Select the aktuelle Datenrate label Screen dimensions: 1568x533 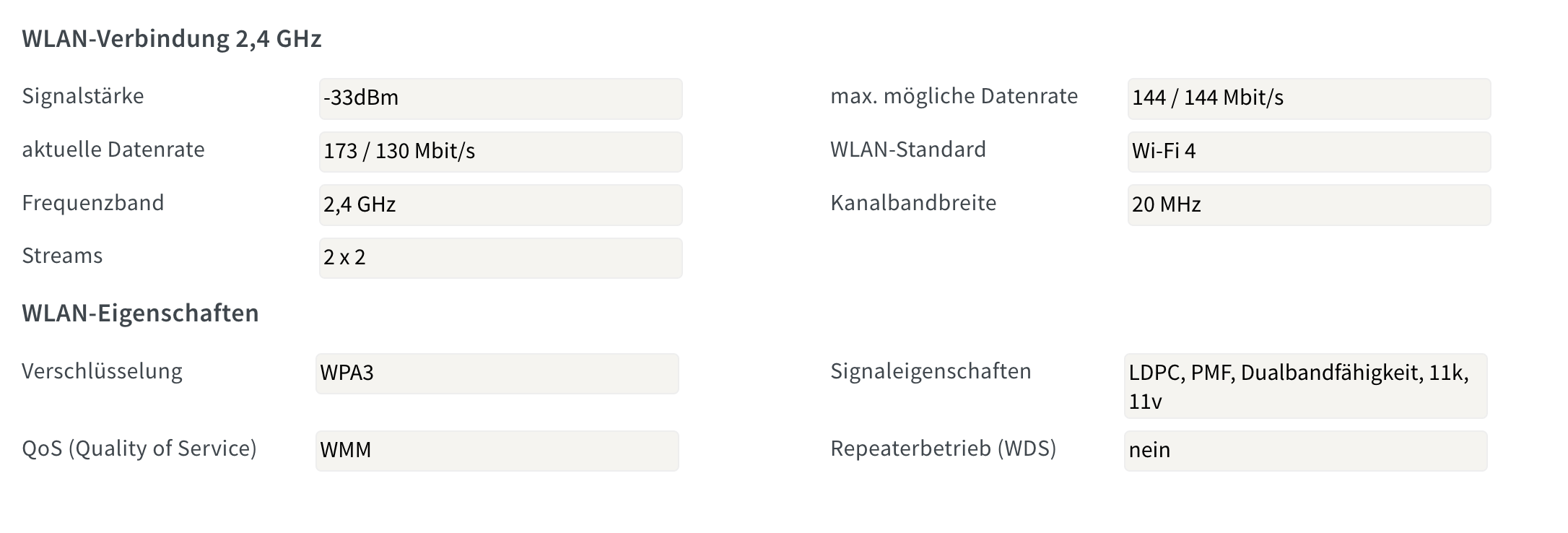tap(113, 149)
